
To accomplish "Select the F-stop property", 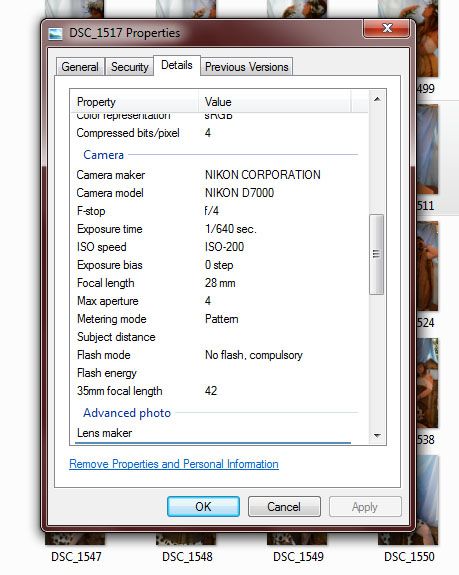I will (x=91, y=211).
